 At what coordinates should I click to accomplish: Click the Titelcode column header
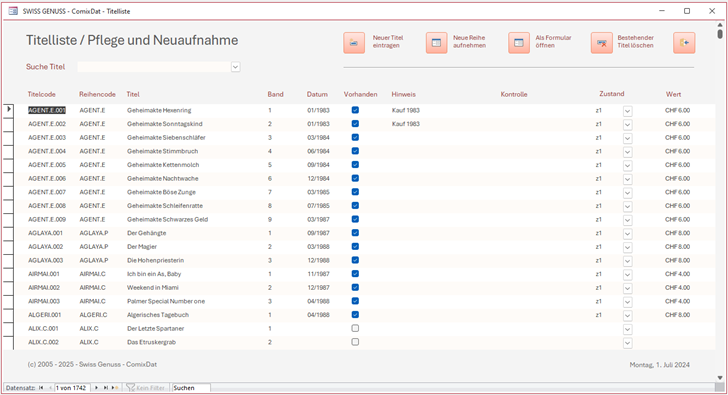click(41, 94)
